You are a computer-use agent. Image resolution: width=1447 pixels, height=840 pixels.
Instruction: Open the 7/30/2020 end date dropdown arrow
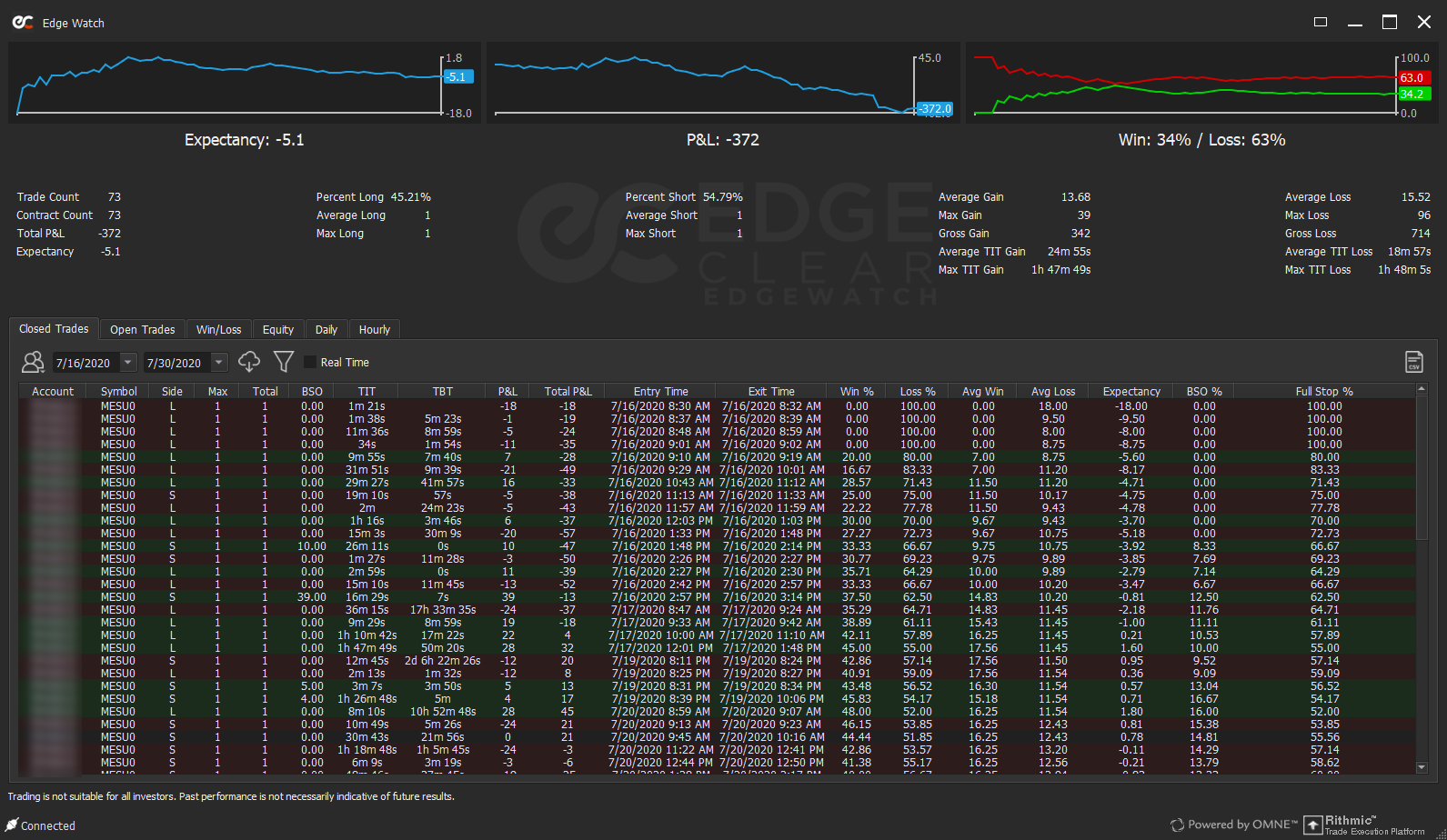click(219, 362)
